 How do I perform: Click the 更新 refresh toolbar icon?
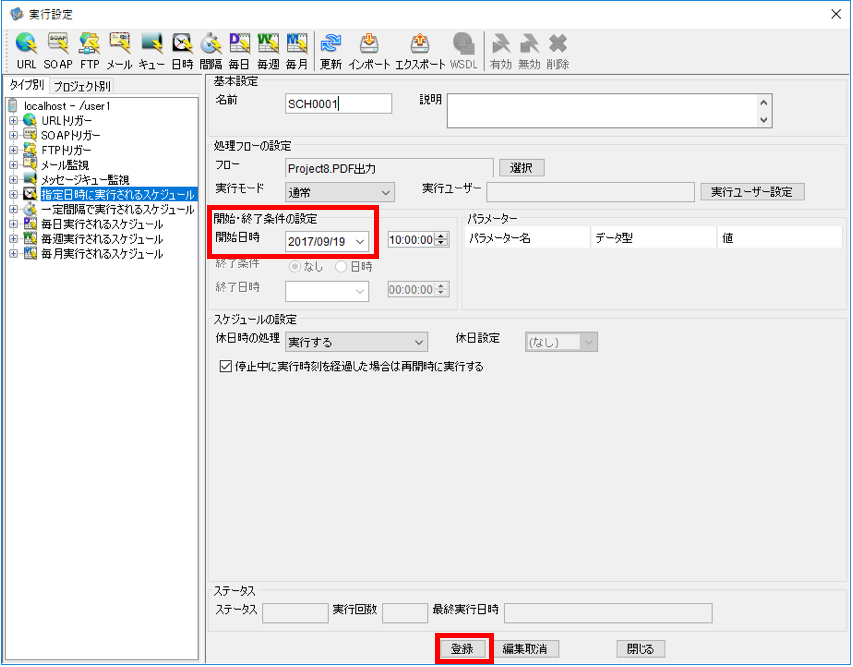tap(331, 51)
